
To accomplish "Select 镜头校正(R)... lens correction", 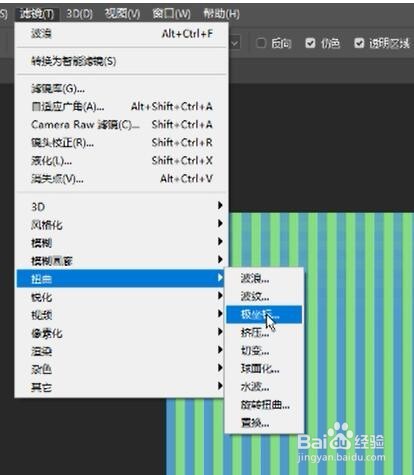I will [x=122, y=143].
